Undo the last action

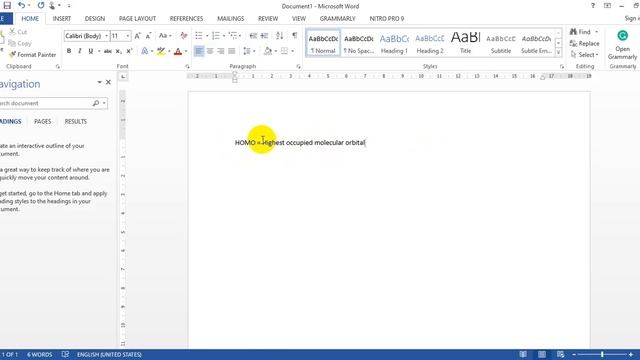(21, 5)
